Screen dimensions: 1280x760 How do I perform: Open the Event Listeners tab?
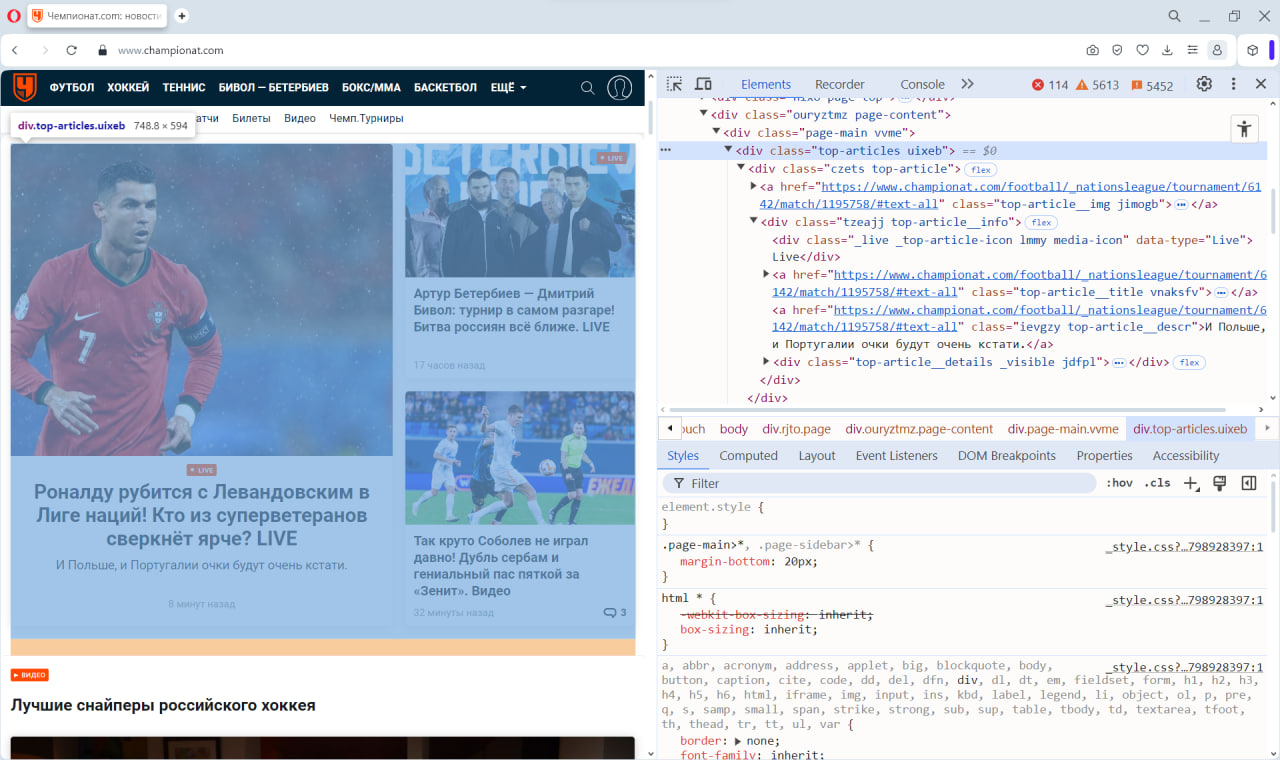(x=897, y=455)
